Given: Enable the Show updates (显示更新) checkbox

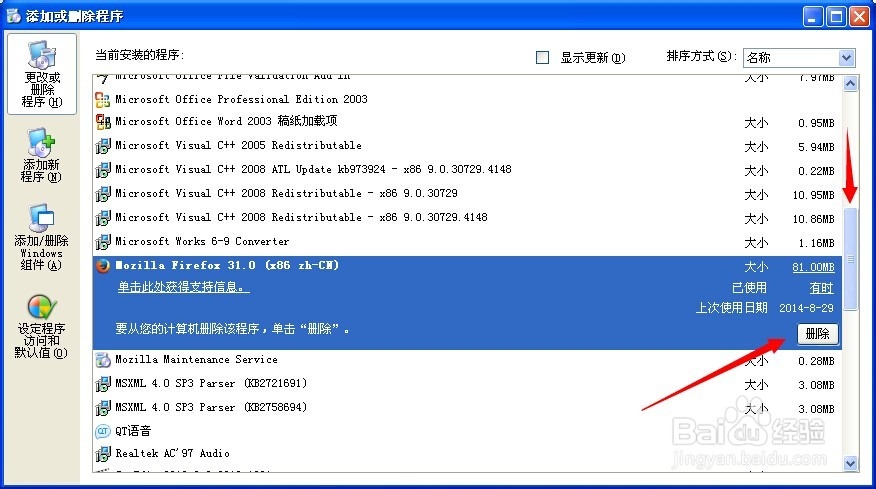Looking at the screenshot, I should click(542, 57).
